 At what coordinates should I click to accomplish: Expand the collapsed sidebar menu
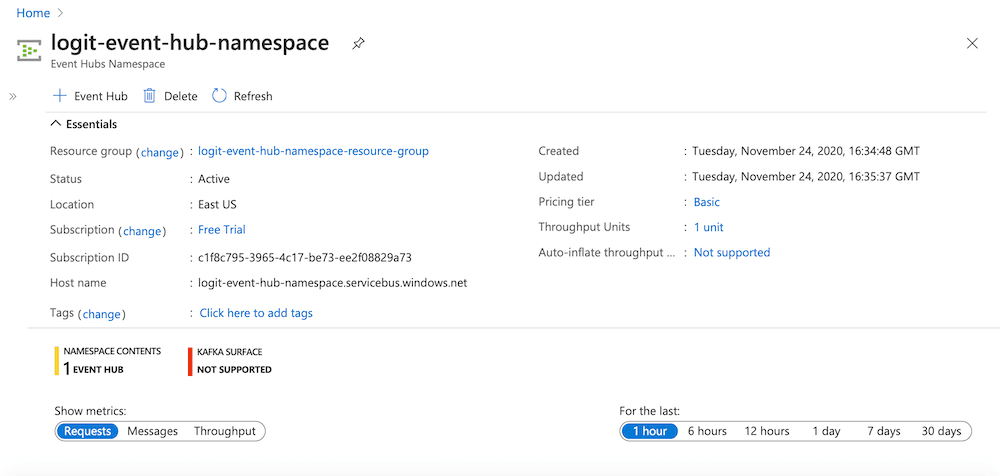pyautogui.click(x=13, y=96)
